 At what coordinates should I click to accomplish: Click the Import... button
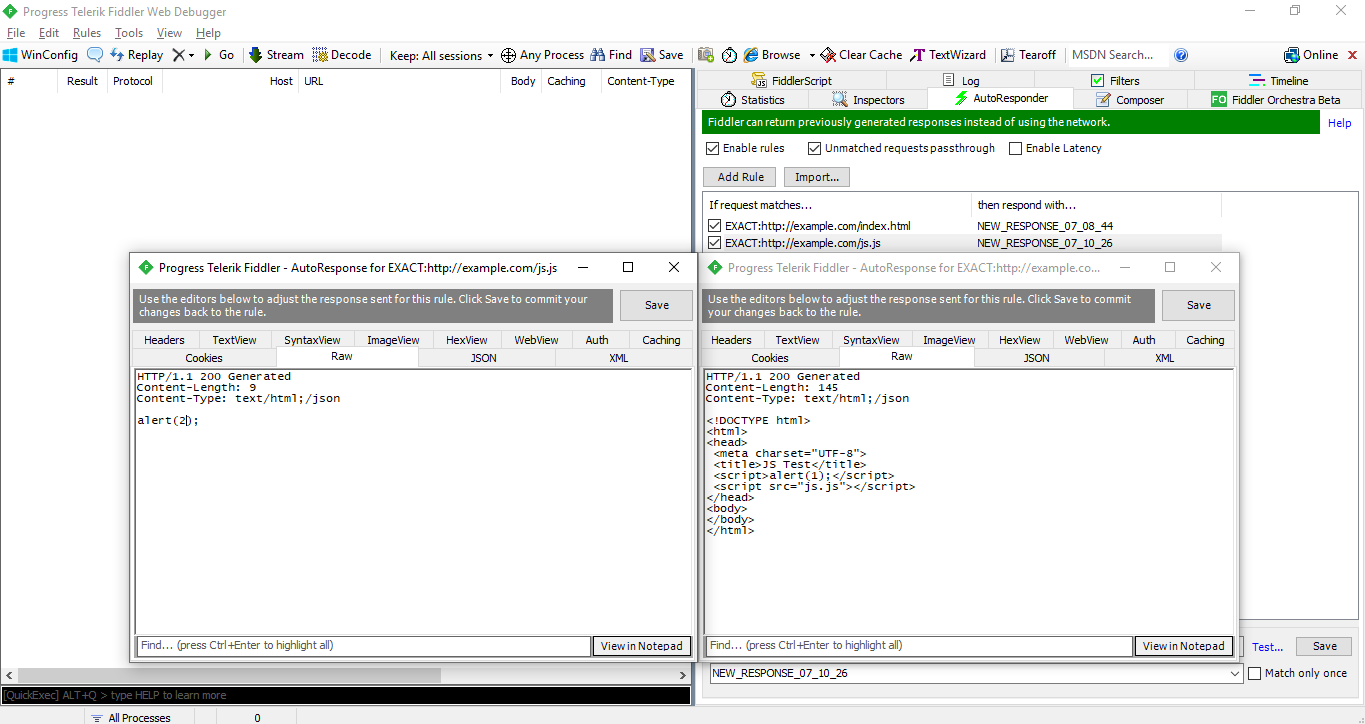pos(817,177)
